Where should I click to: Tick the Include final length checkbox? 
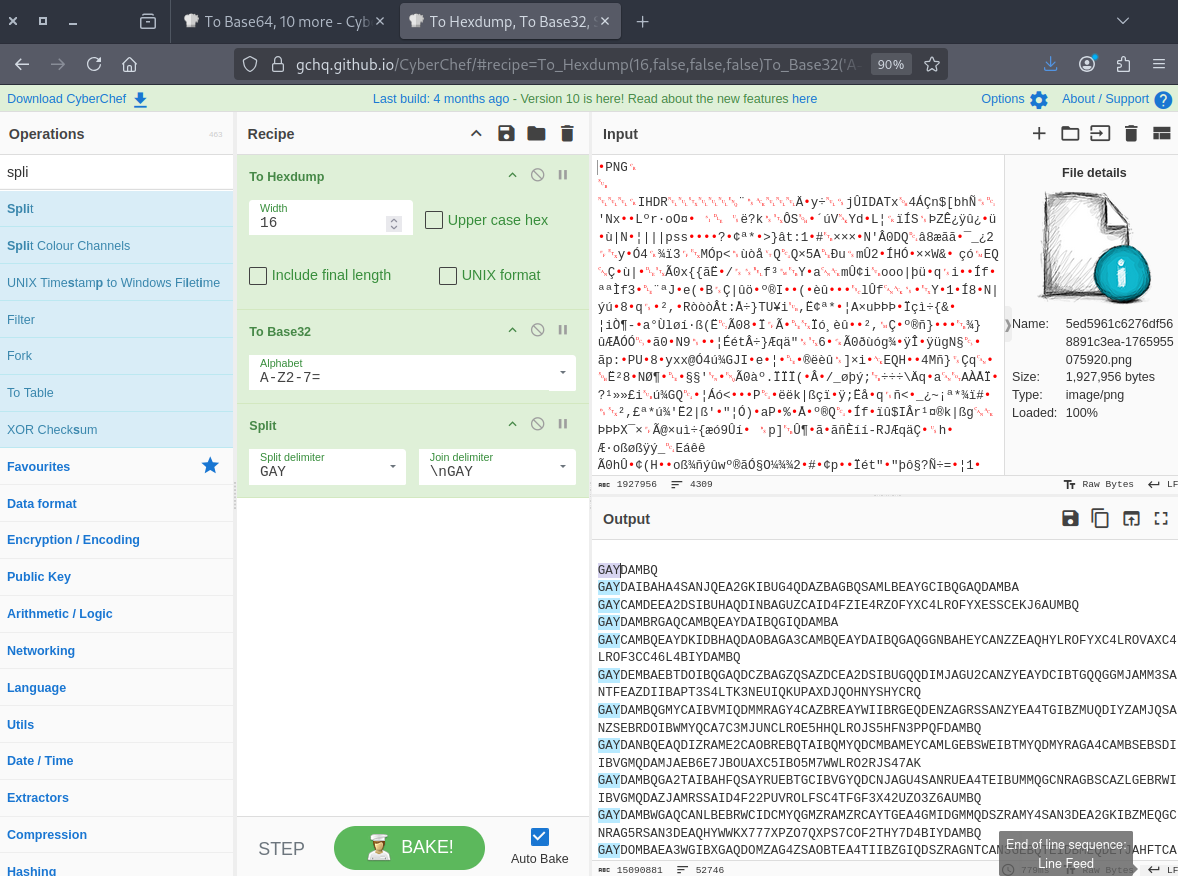coord(258,275)
